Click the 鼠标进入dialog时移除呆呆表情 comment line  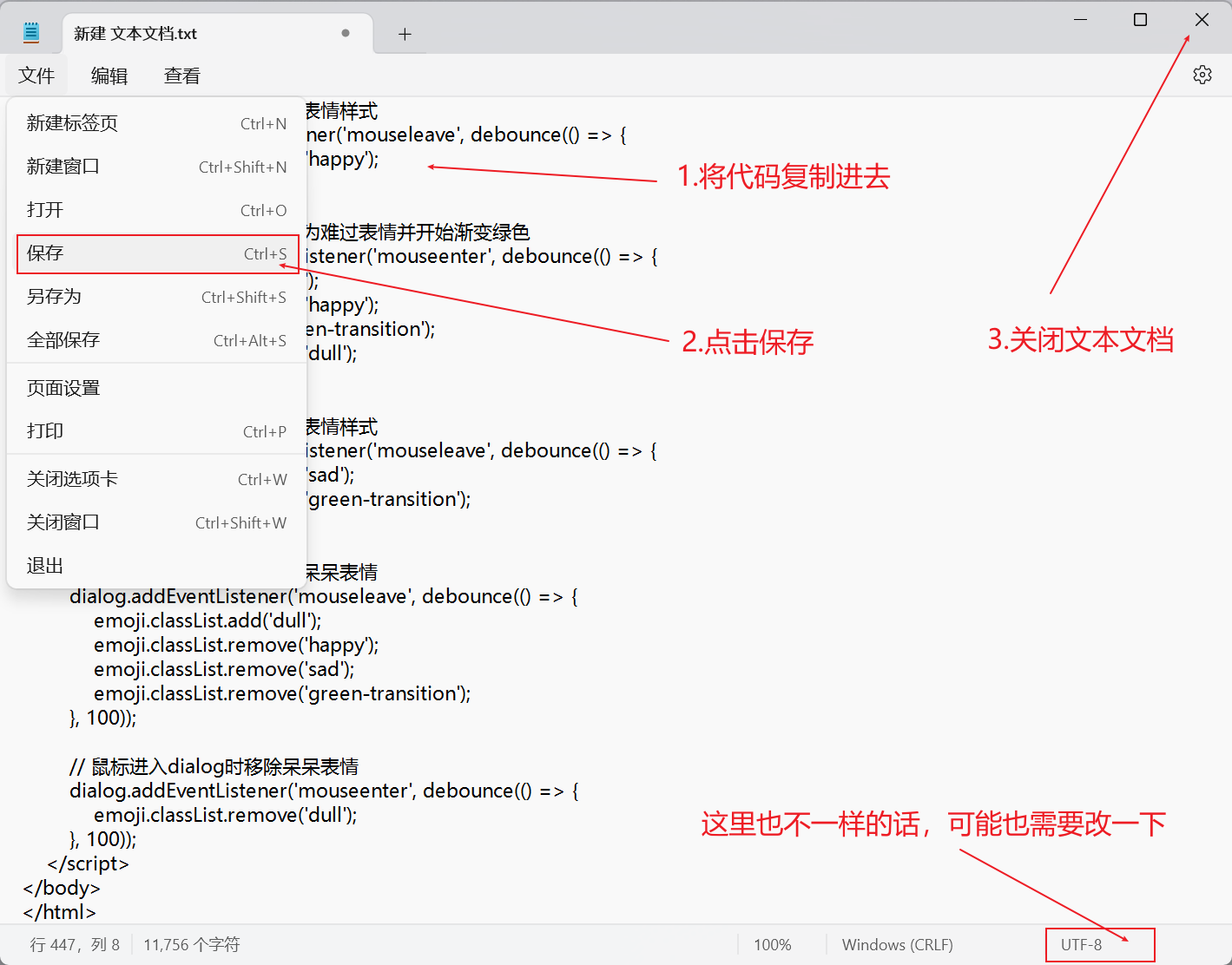[214, 766]
